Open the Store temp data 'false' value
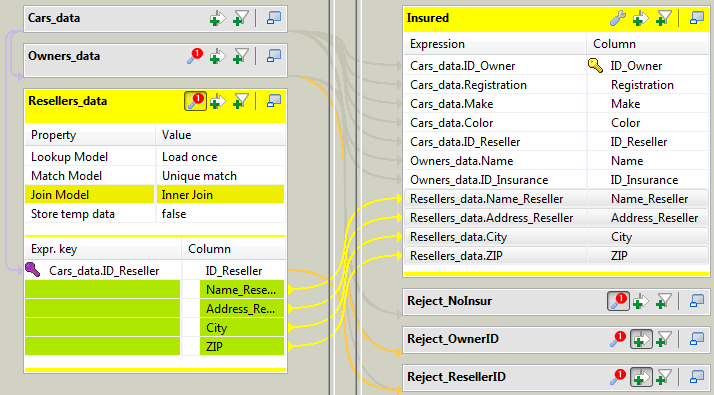The image size is (714, 395). 220,214
